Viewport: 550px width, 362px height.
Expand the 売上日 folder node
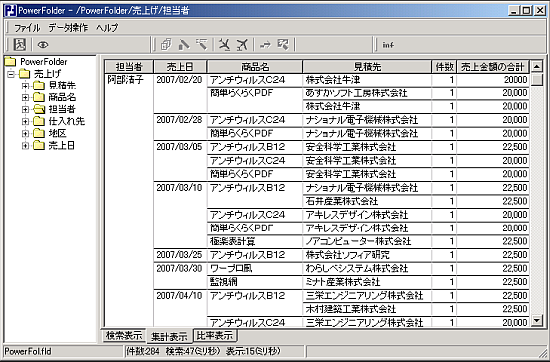coord(25,145)
